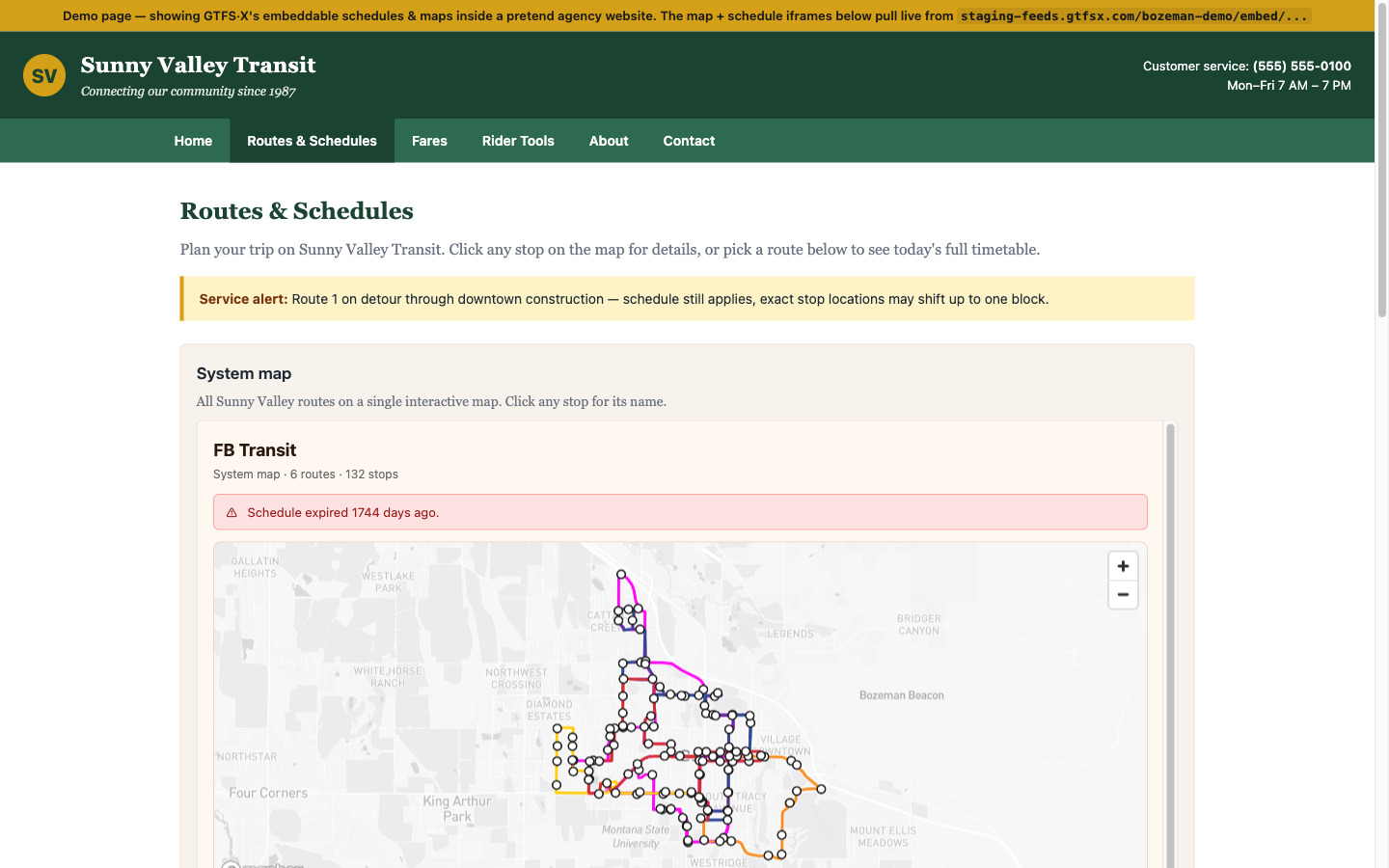This screenshot has height=868, width=1389.
Task: Click the Service alert notice about Route 1
Action: 687,299
